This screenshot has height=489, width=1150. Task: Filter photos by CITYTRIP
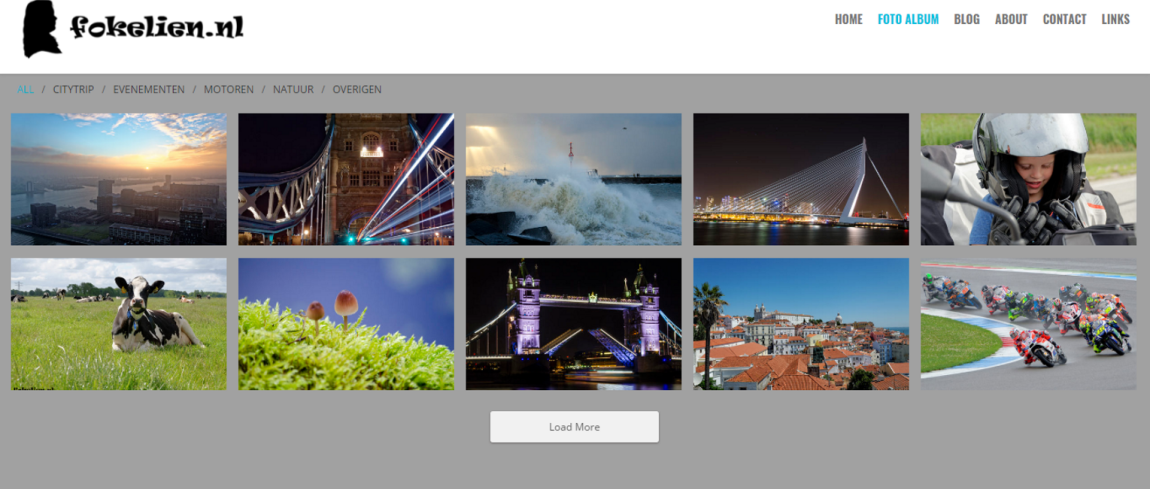(73, 89)
